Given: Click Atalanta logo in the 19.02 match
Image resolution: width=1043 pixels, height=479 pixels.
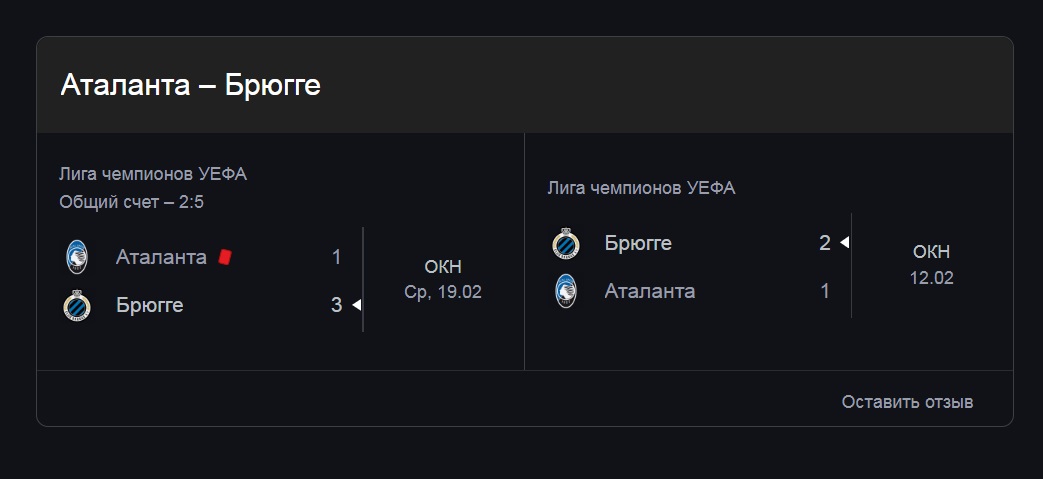Looking at the screenshot, I should (x=77, y=257).
